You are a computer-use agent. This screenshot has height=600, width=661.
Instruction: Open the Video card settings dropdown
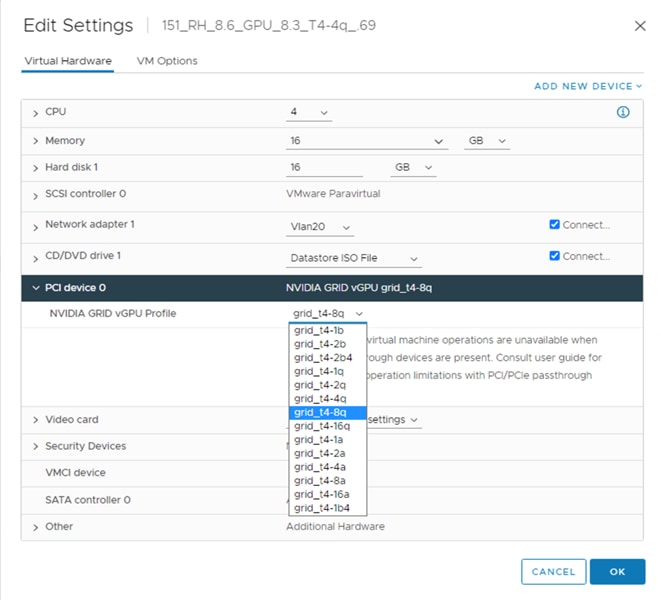click(x=394, y=420)
